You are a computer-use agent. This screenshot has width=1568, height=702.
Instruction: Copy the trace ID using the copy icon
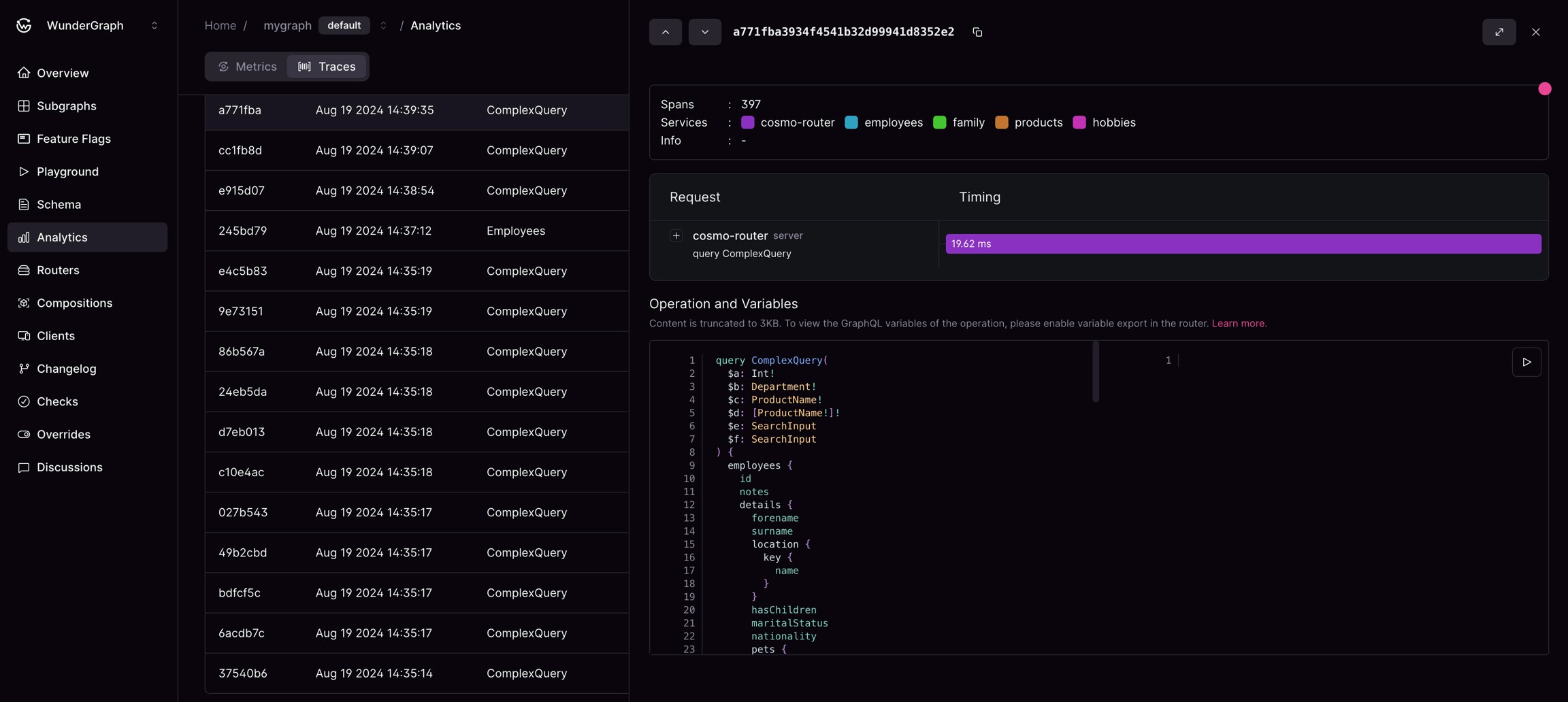pos(979,32)
